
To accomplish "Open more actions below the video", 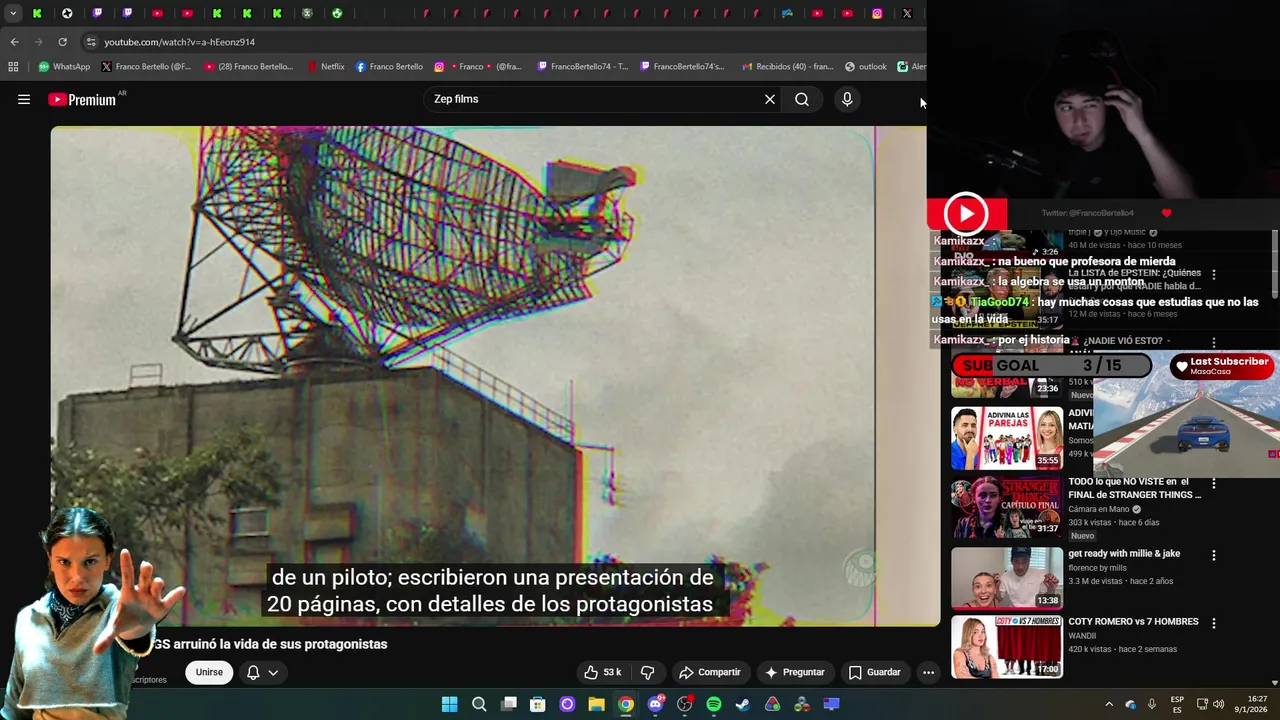I will [x=928, y=672].
